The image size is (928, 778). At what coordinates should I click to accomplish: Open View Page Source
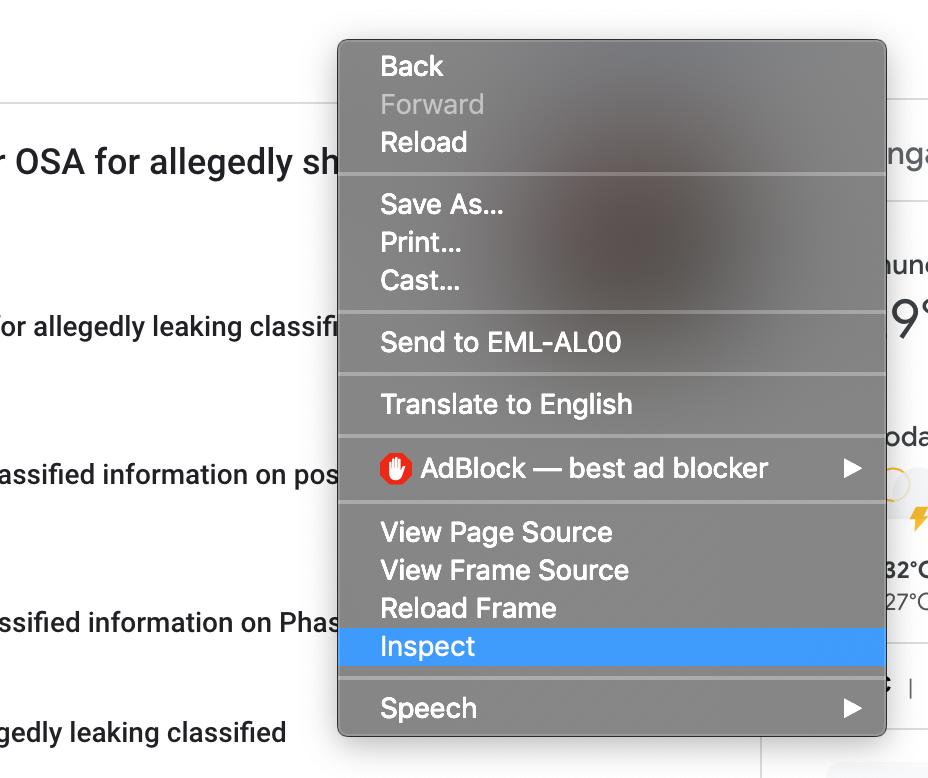496,533
